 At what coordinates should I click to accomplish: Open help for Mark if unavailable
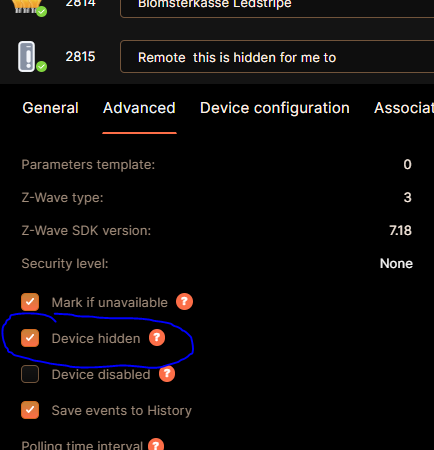(184, 302)
